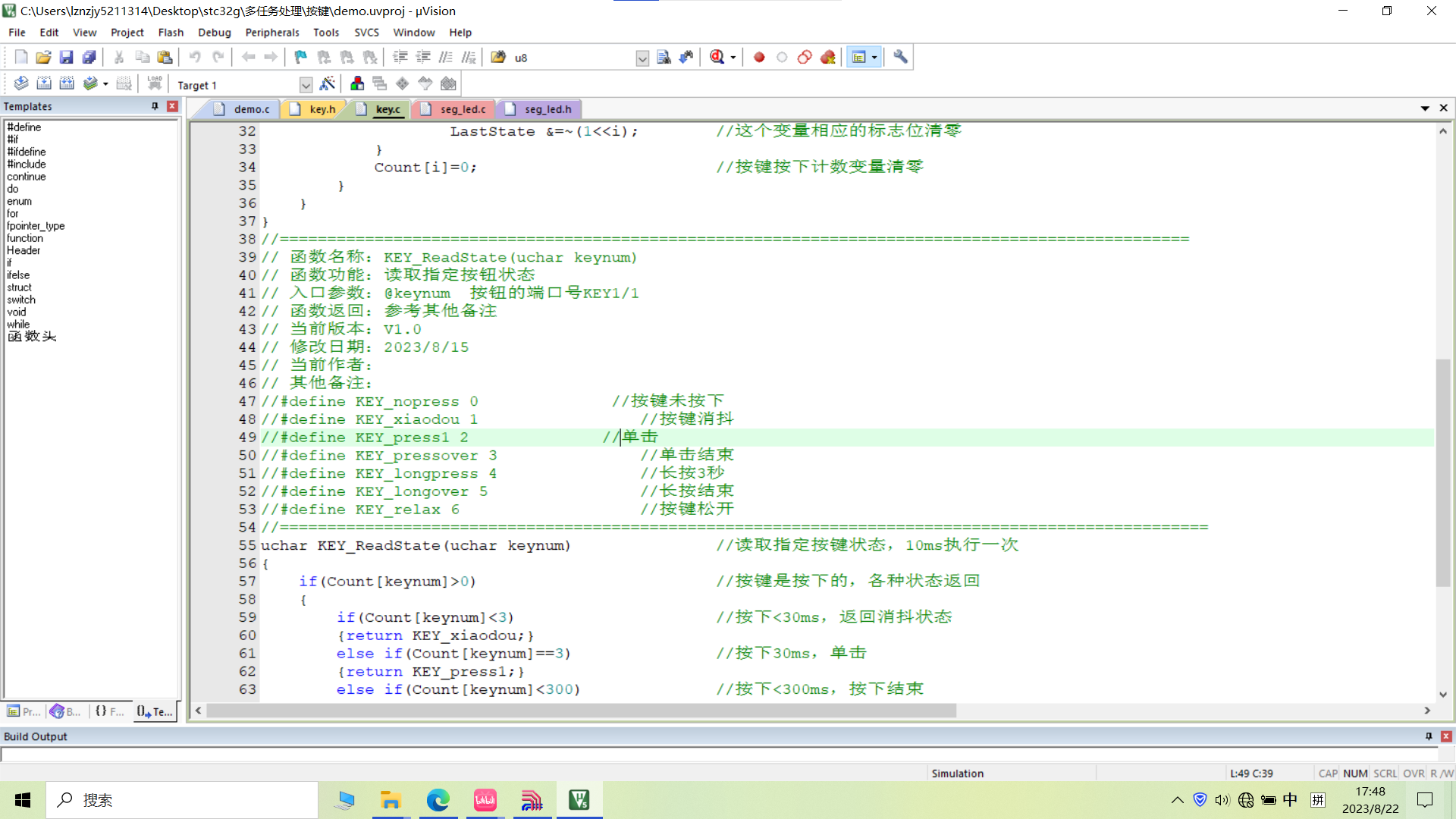The image size is (1456, 819).
Task: Open the find text 'u8' dropdown
Action: click(642, 58)
